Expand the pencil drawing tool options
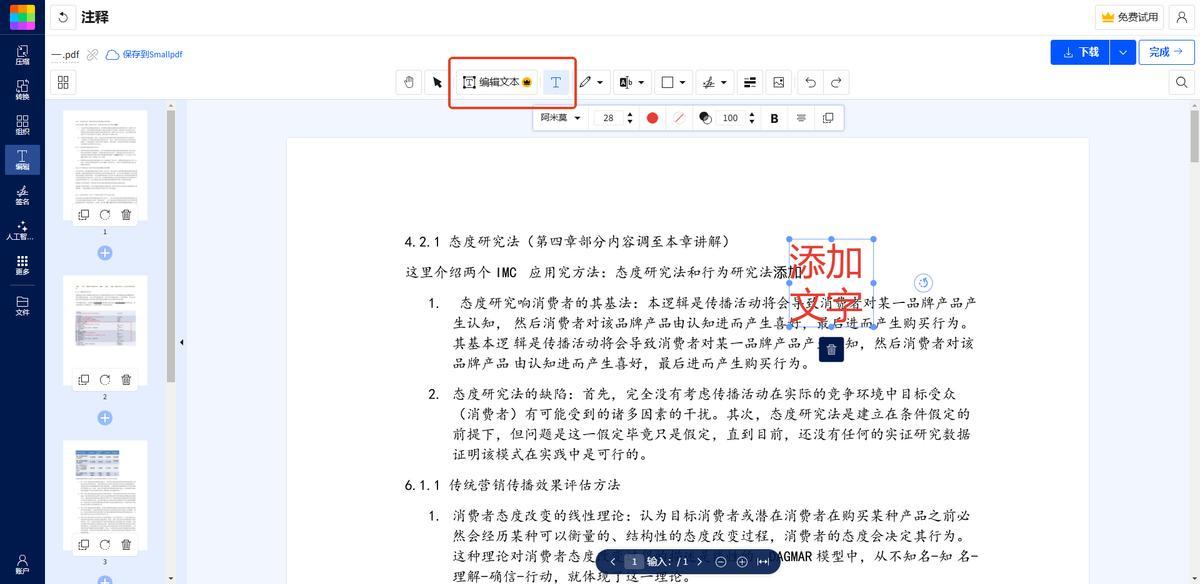1200x584 pixels. pyautogui.click(x=599, y=82)
